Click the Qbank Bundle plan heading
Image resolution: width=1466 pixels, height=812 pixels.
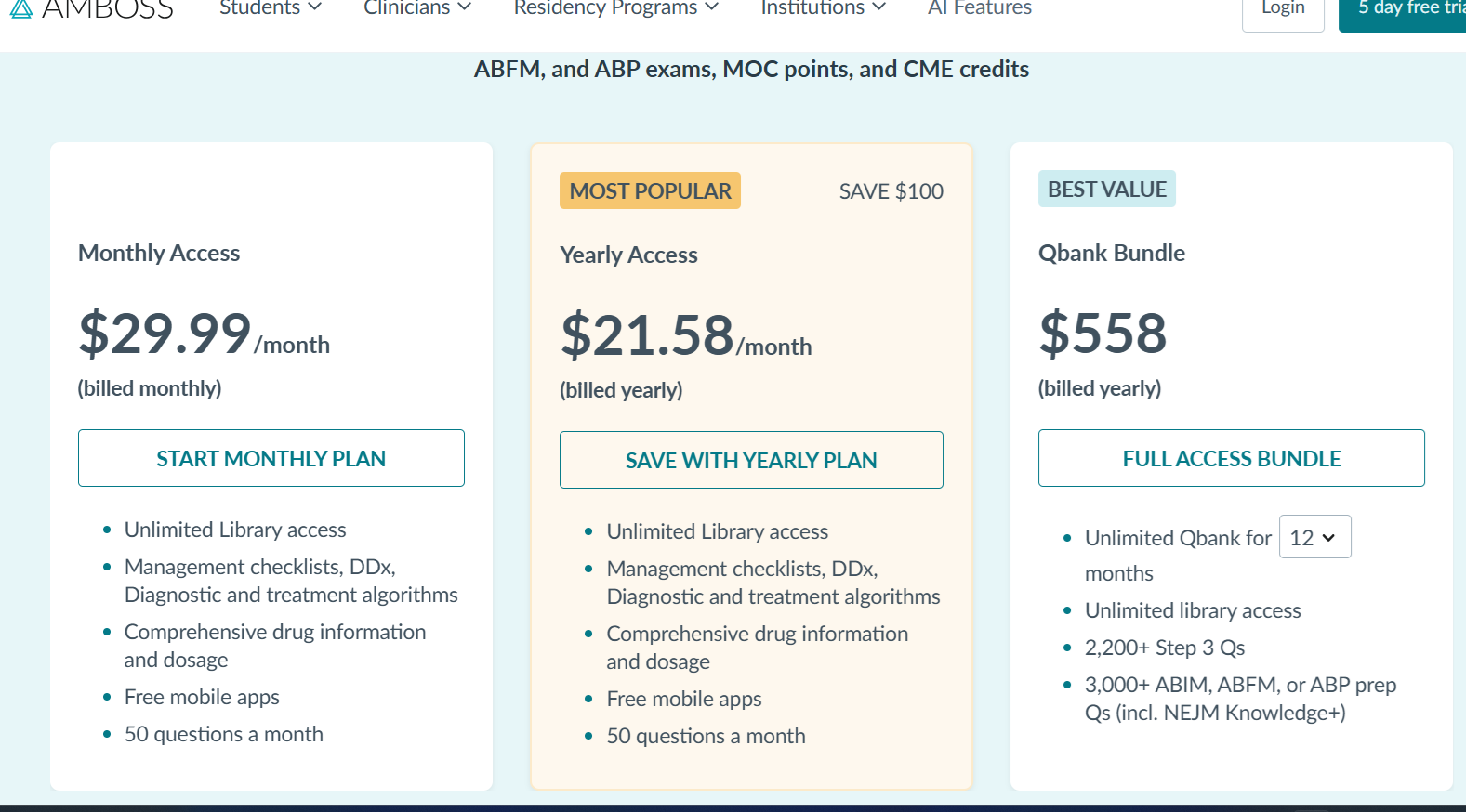[x=1111, y=253]
